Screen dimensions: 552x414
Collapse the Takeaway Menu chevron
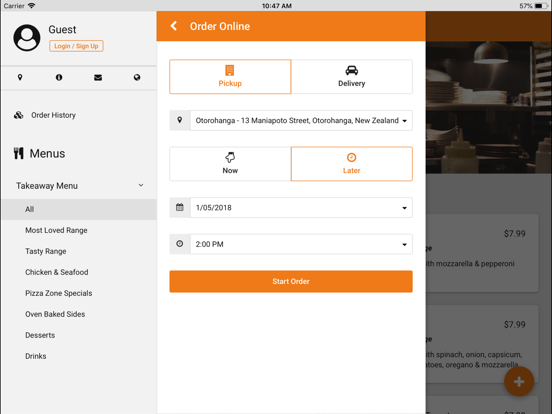(141, 185)
